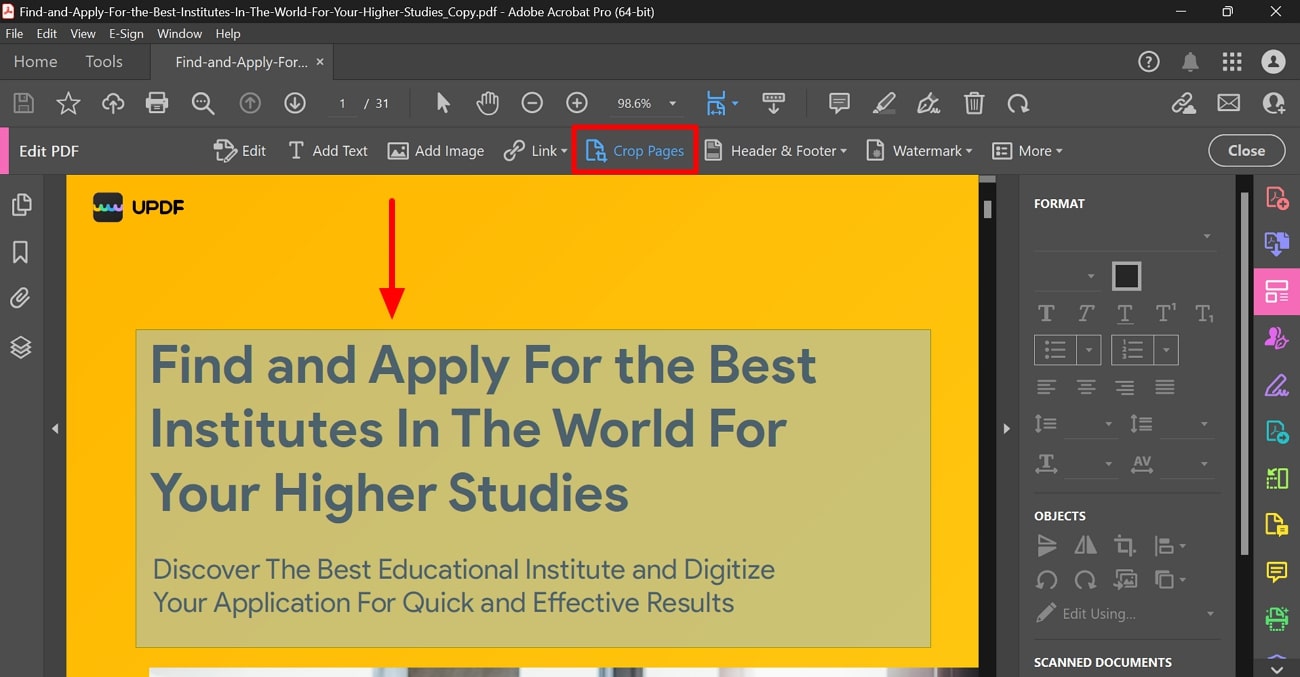The height and width of the screenshot is (677, 1300).
Task: Open the Bookmarks panel
Action: pyautogui.click(x=21, y=252)
